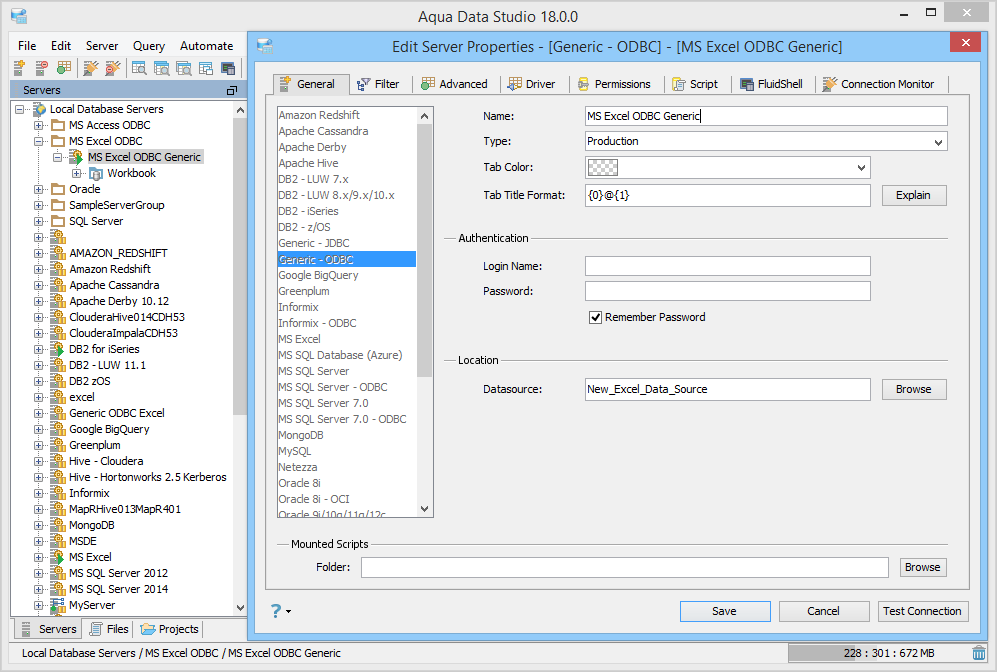This screenshot has width=997, height=672.
Task: Click the MS Excel ODBC Generic server icon
Action: [76, 157]
